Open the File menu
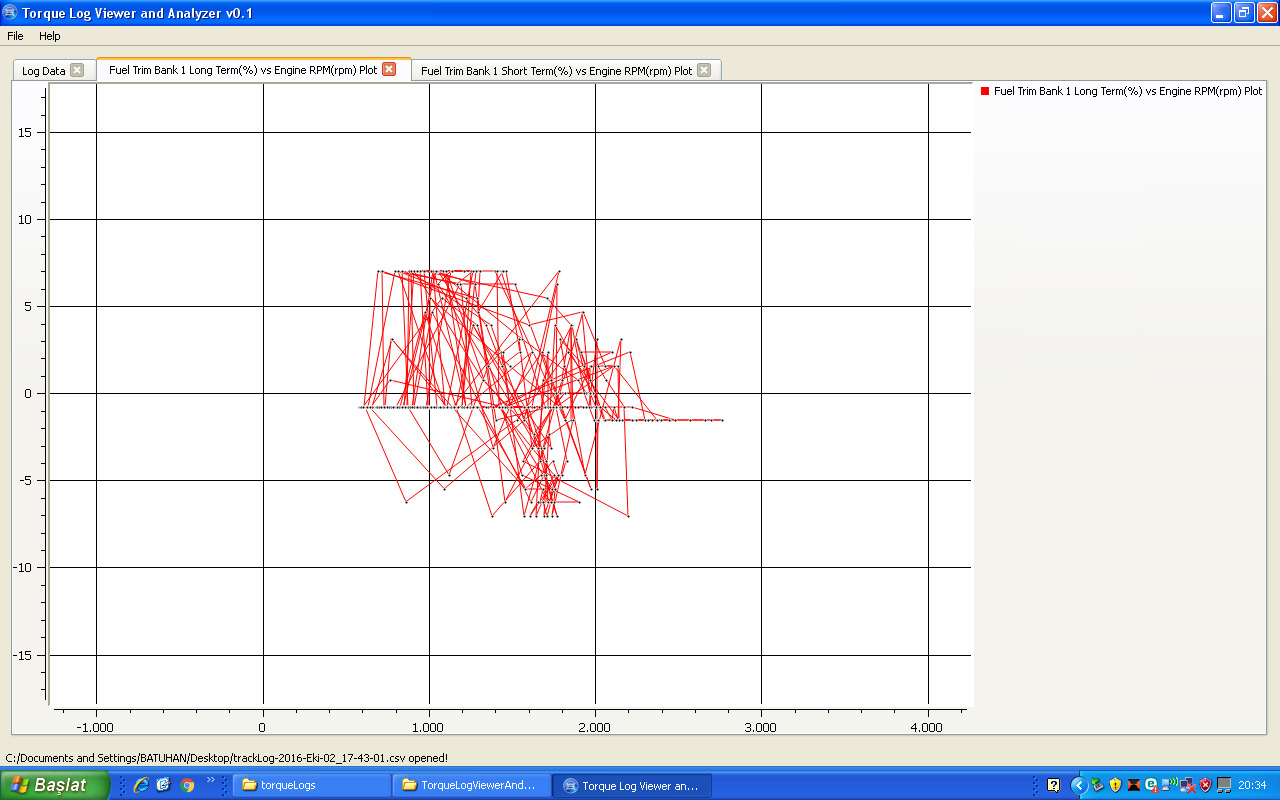 point(15,36)
